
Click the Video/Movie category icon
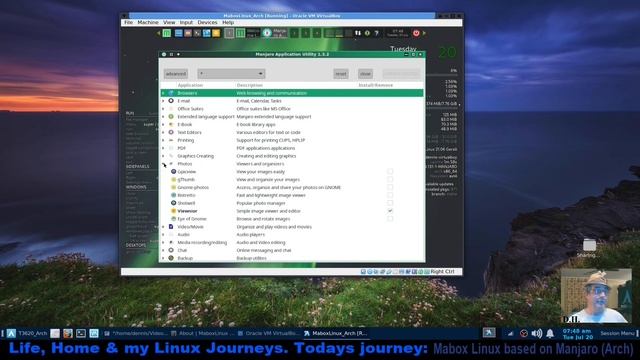pyautogui.click(x=171, y=227)
